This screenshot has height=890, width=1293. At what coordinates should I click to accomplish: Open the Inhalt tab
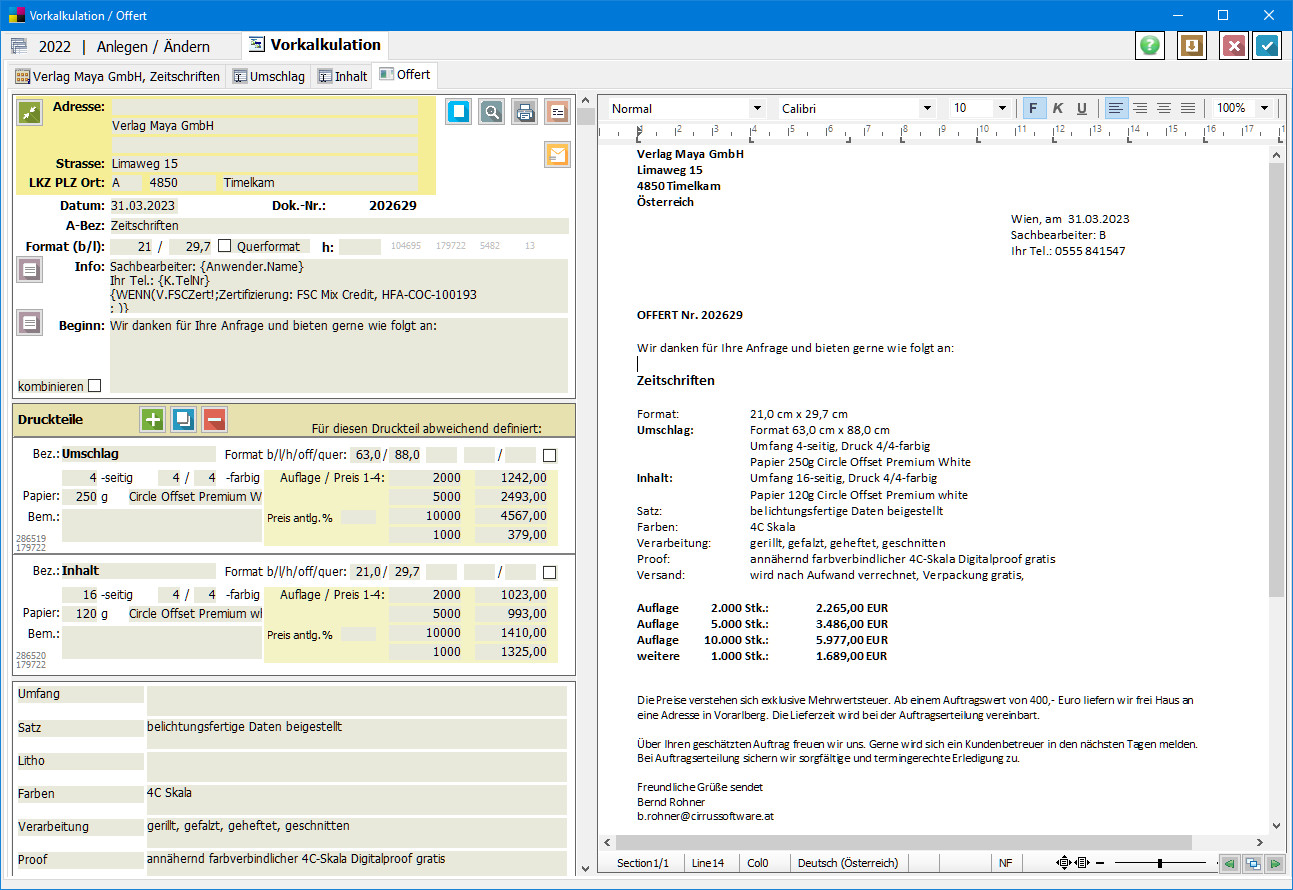(341, 76)
